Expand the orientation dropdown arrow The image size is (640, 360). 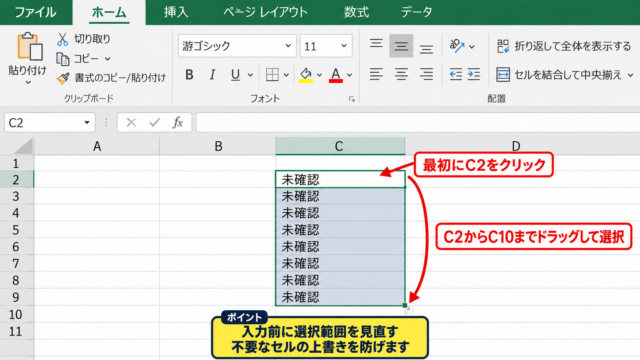tap(472, 47)
